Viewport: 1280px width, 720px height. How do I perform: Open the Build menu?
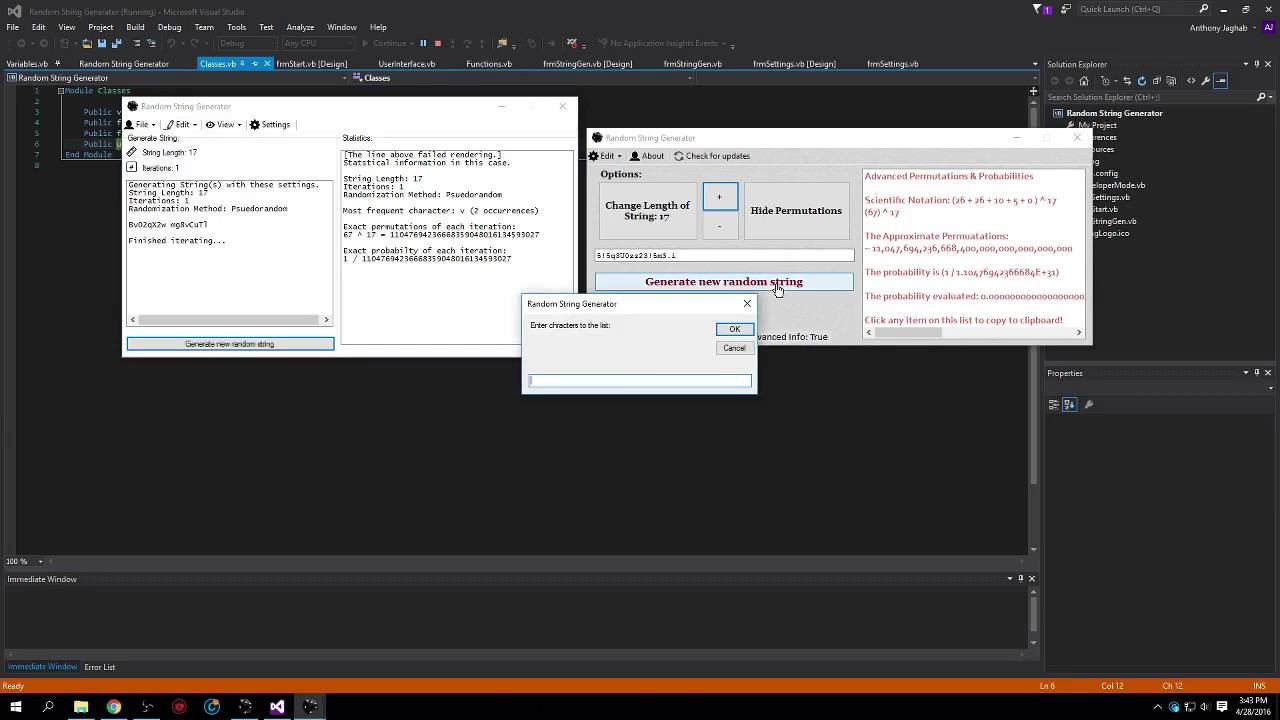click(135, 27)
